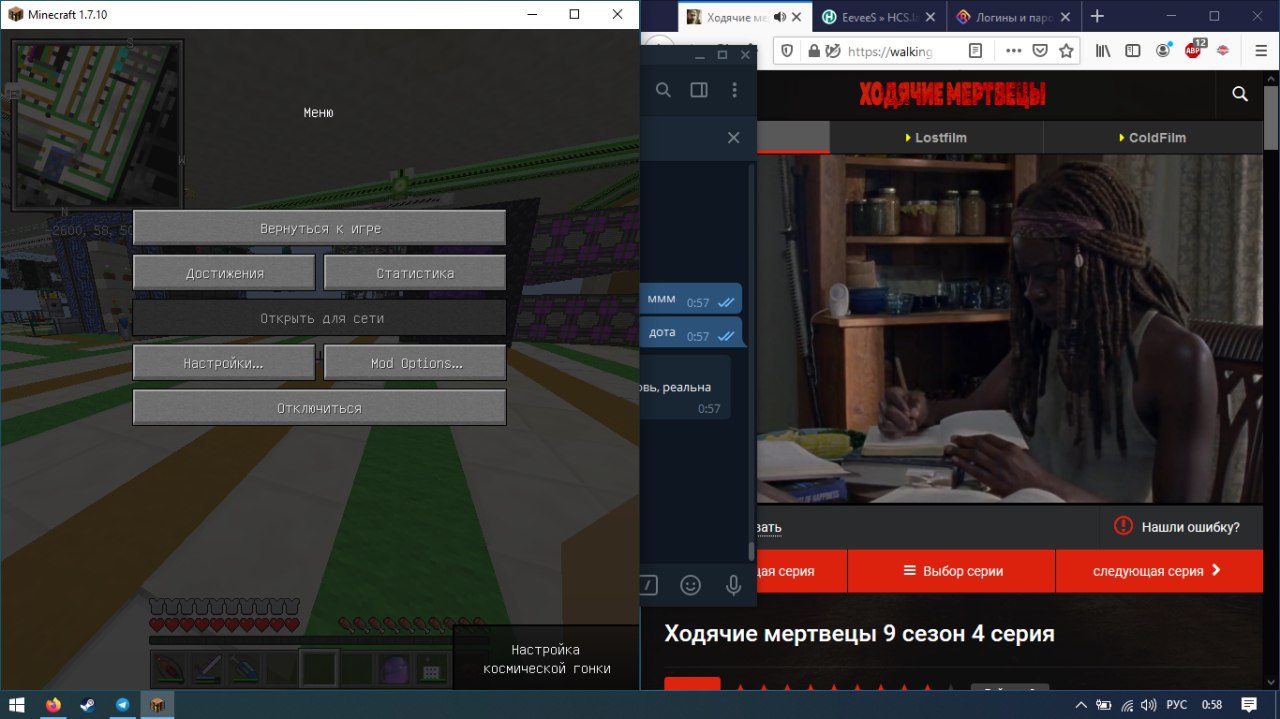The width and height of the screenshot is (1280, 719).
Task: Click Telegram search icon
Action: (663, 90)
